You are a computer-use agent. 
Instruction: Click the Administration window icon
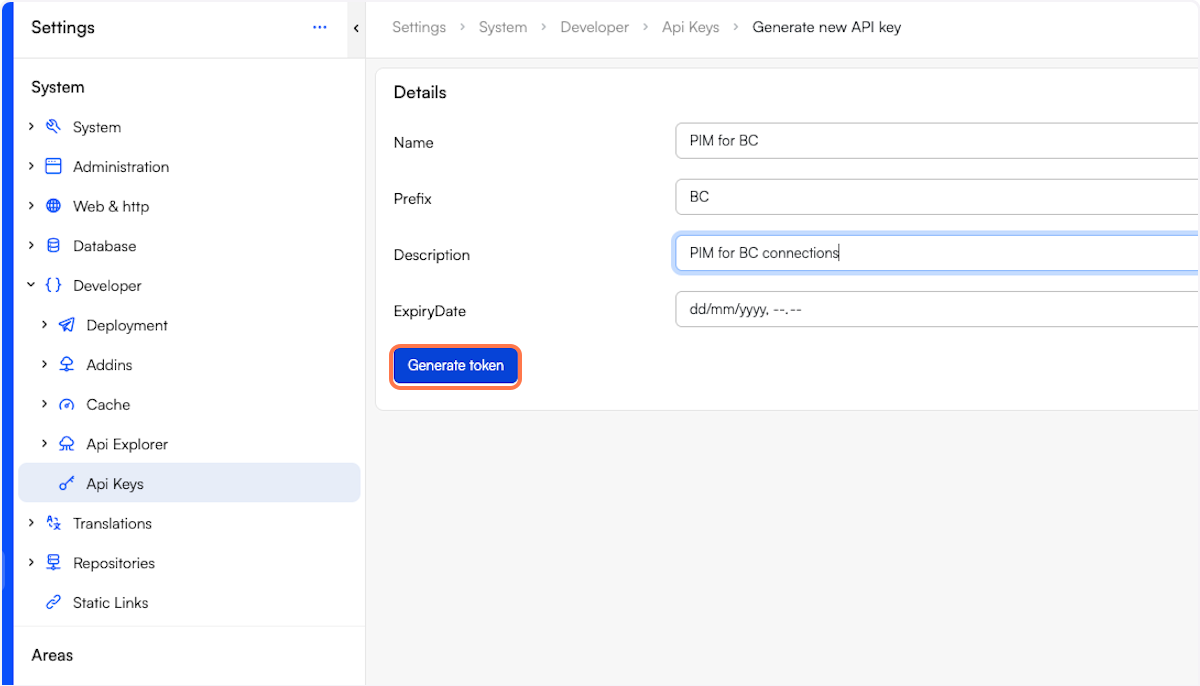[x=54, y=167]
